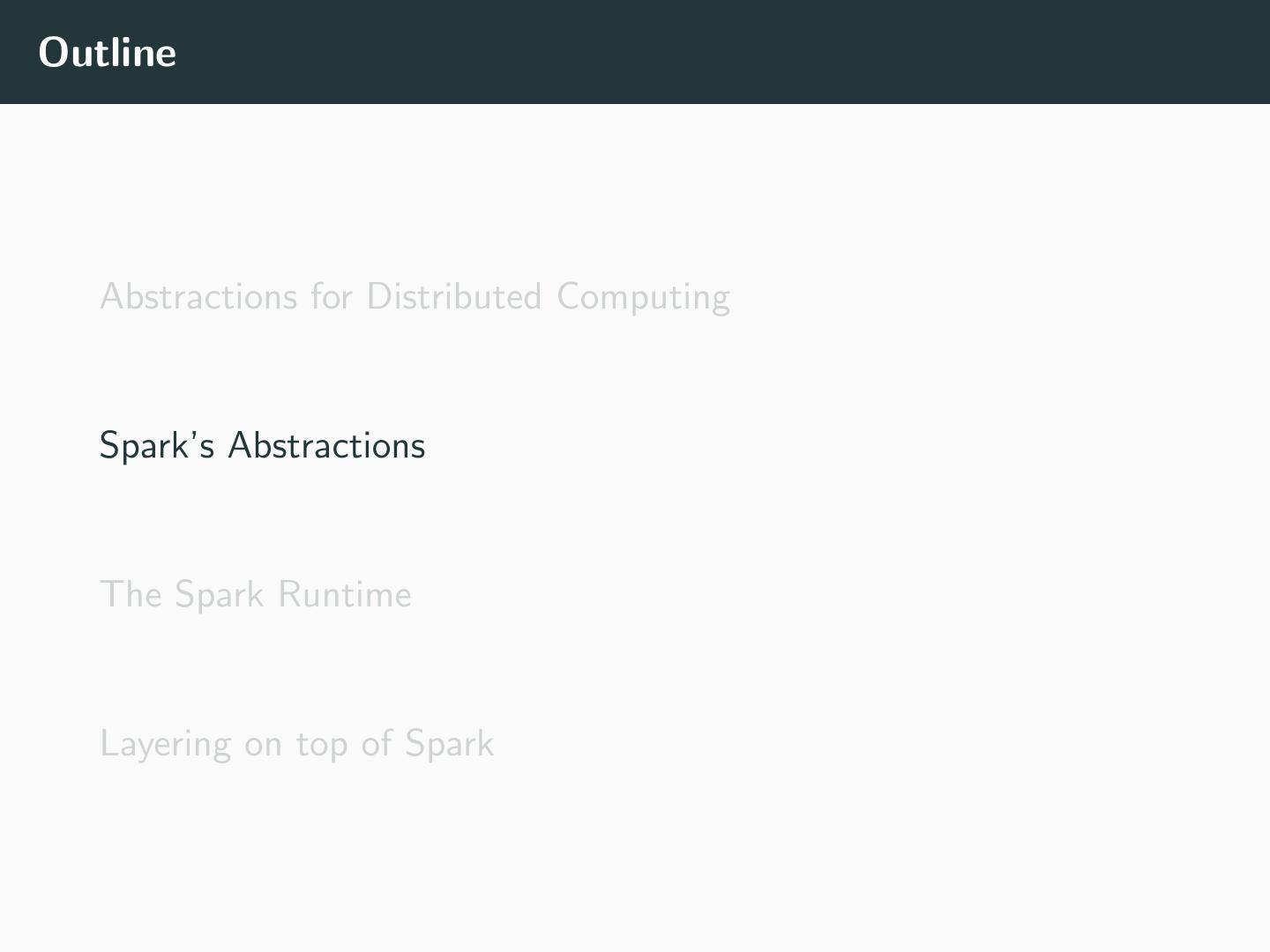Click the word "of" in the Layering item
The image size is (1270, 952).
[377, 743]
